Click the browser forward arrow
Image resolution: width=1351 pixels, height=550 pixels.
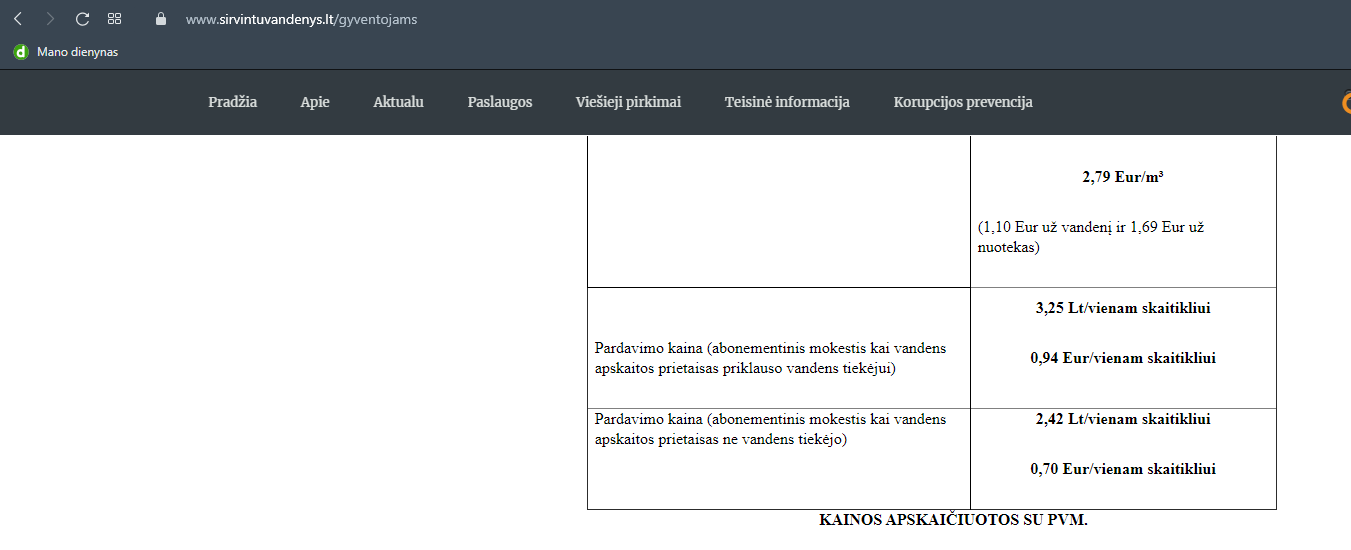coord(50,19)
